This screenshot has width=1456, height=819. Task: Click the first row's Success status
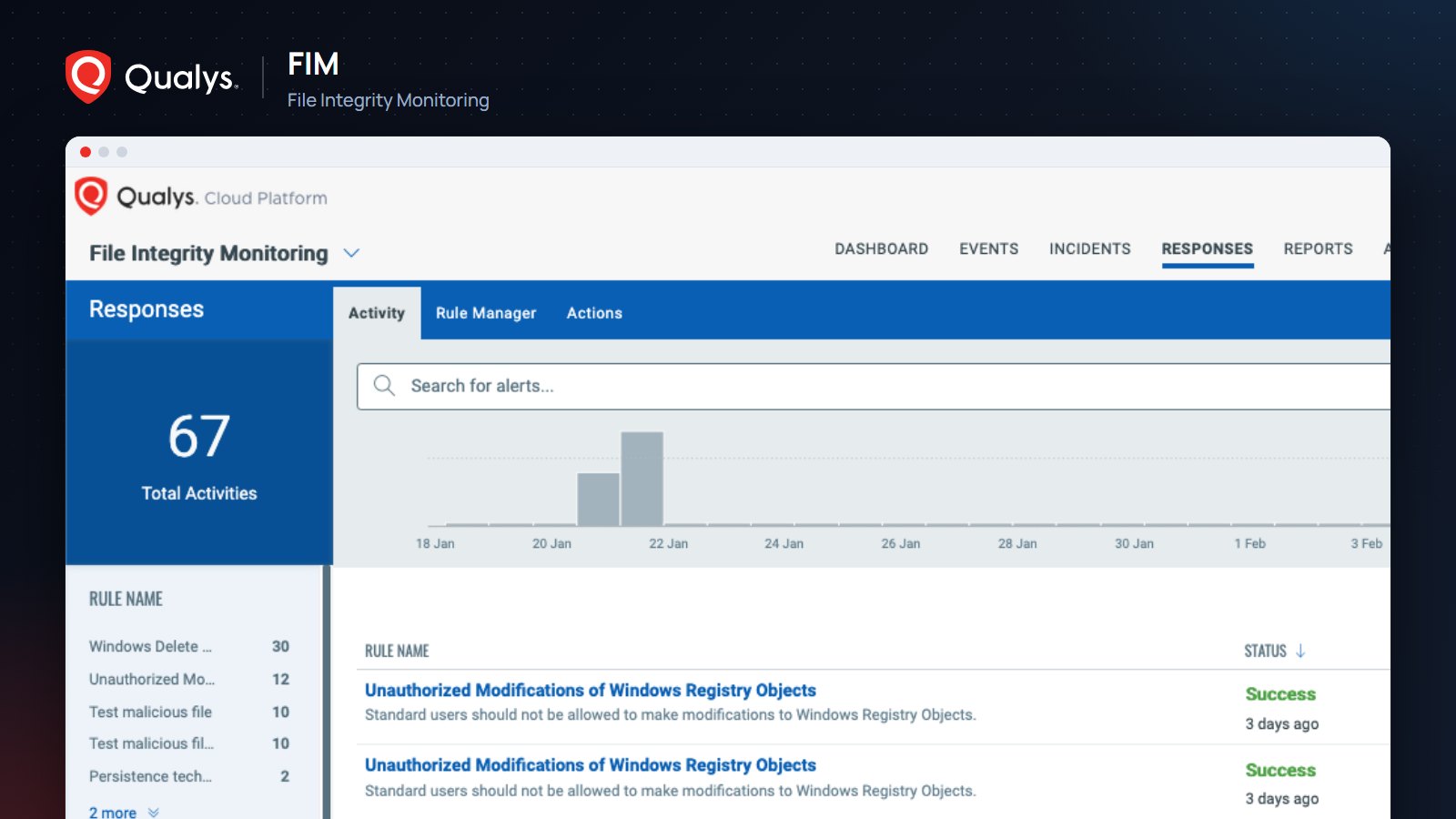(1280, 694)
